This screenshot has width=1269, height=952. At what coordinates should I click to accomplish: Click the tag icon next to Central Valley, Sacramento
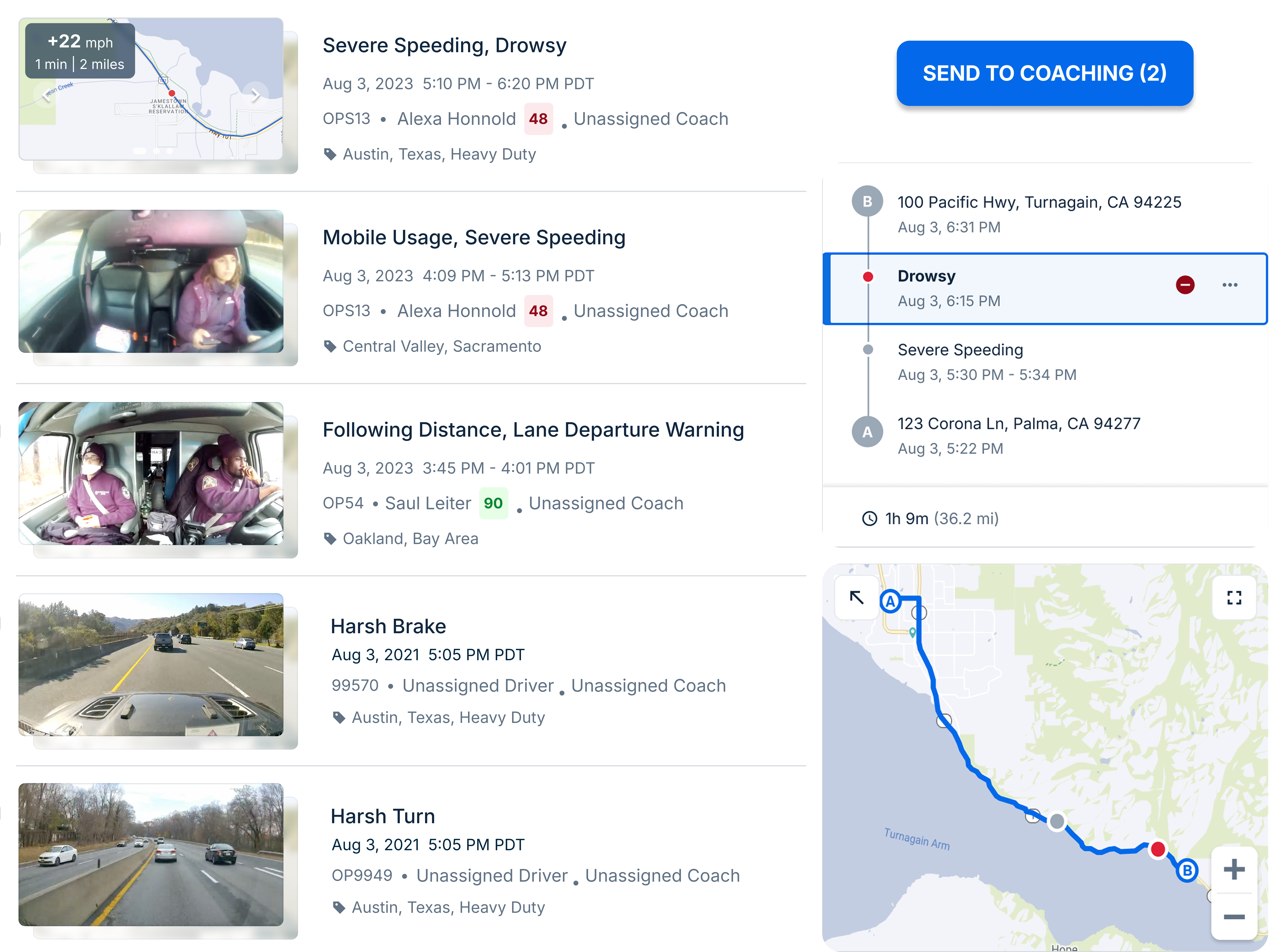(x=330, y=346)
